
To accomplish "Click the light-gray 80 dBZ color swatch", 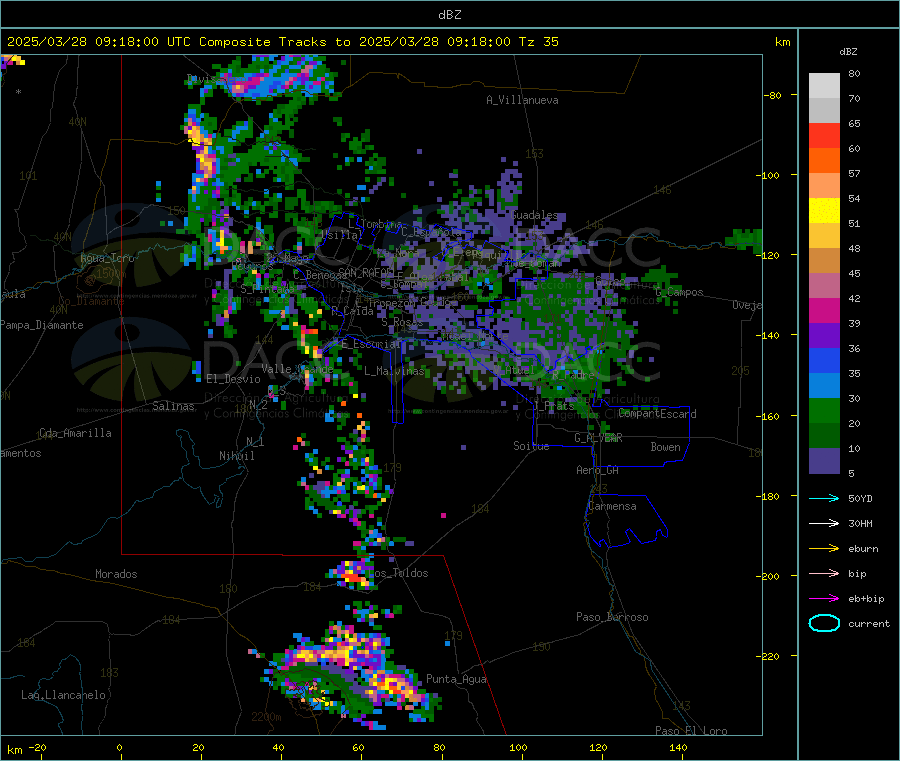I will (824, 86).
